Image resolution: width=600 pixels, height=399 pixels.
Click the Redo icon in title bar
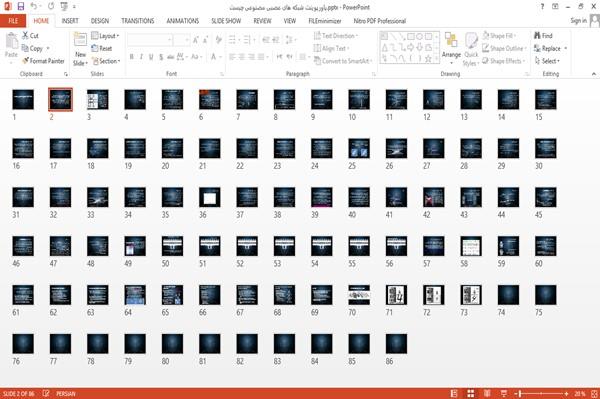click(x=51, y=7)
